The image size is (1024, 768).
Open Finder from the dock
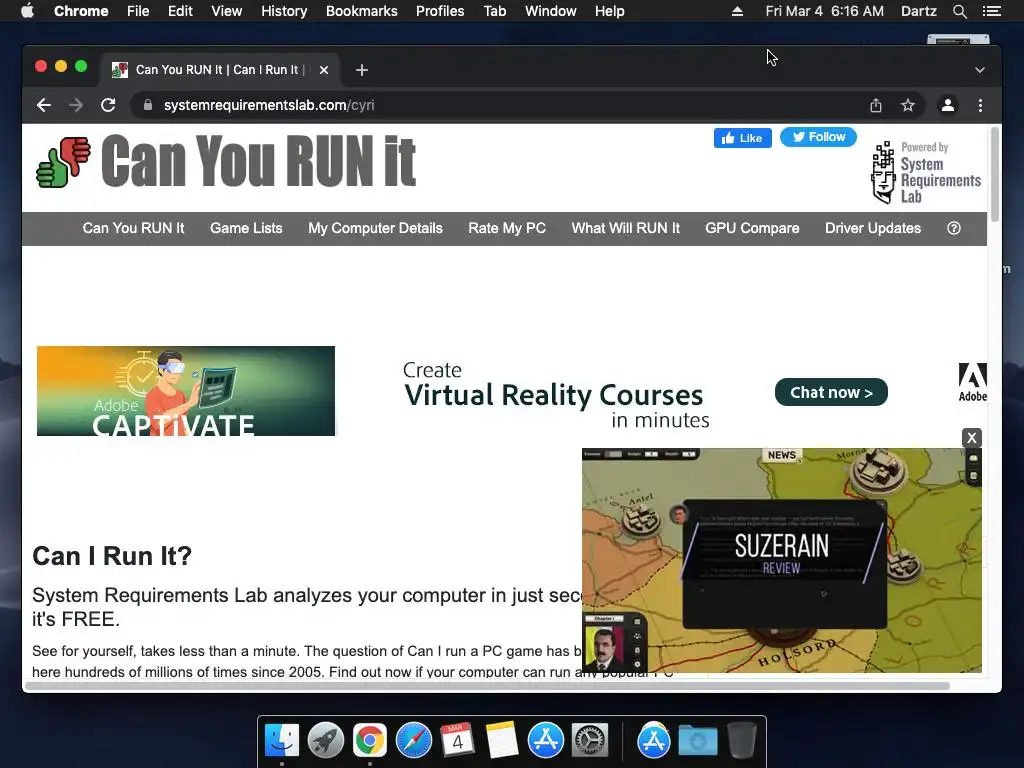pos(282,741)
